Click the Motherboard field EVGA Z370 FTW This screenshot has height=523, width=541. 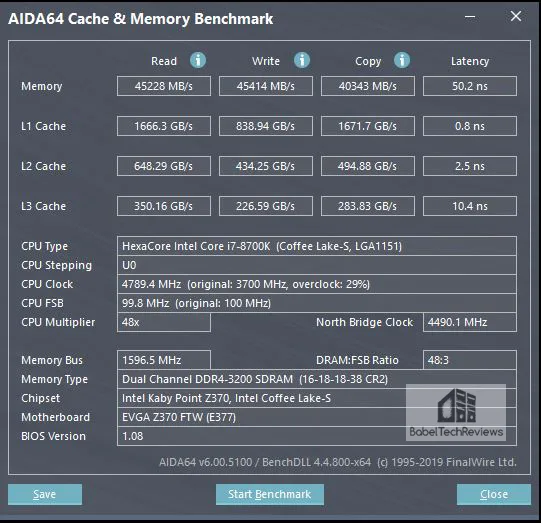317,417
